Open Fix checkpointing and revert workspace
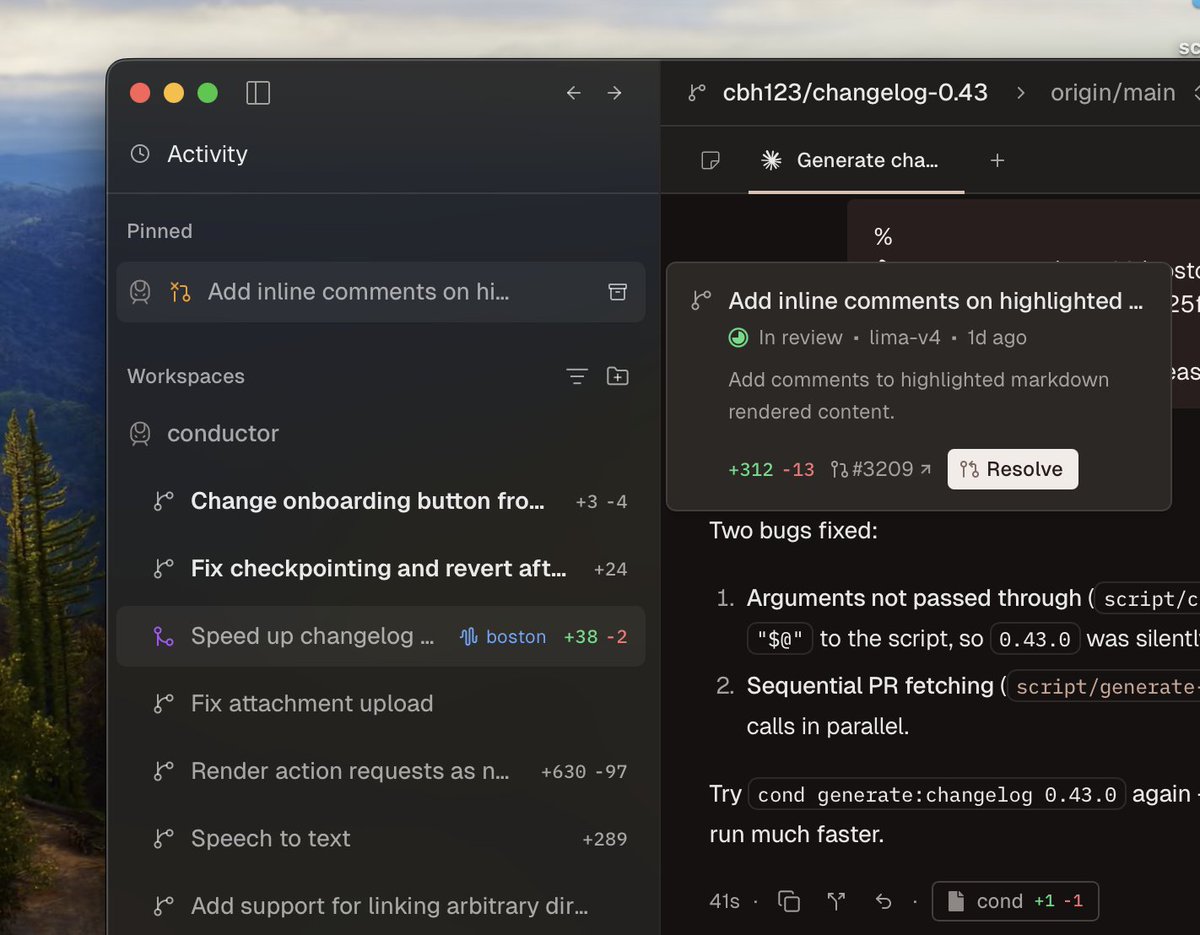Screen dimensions: 1200x935 click(380, 569)
